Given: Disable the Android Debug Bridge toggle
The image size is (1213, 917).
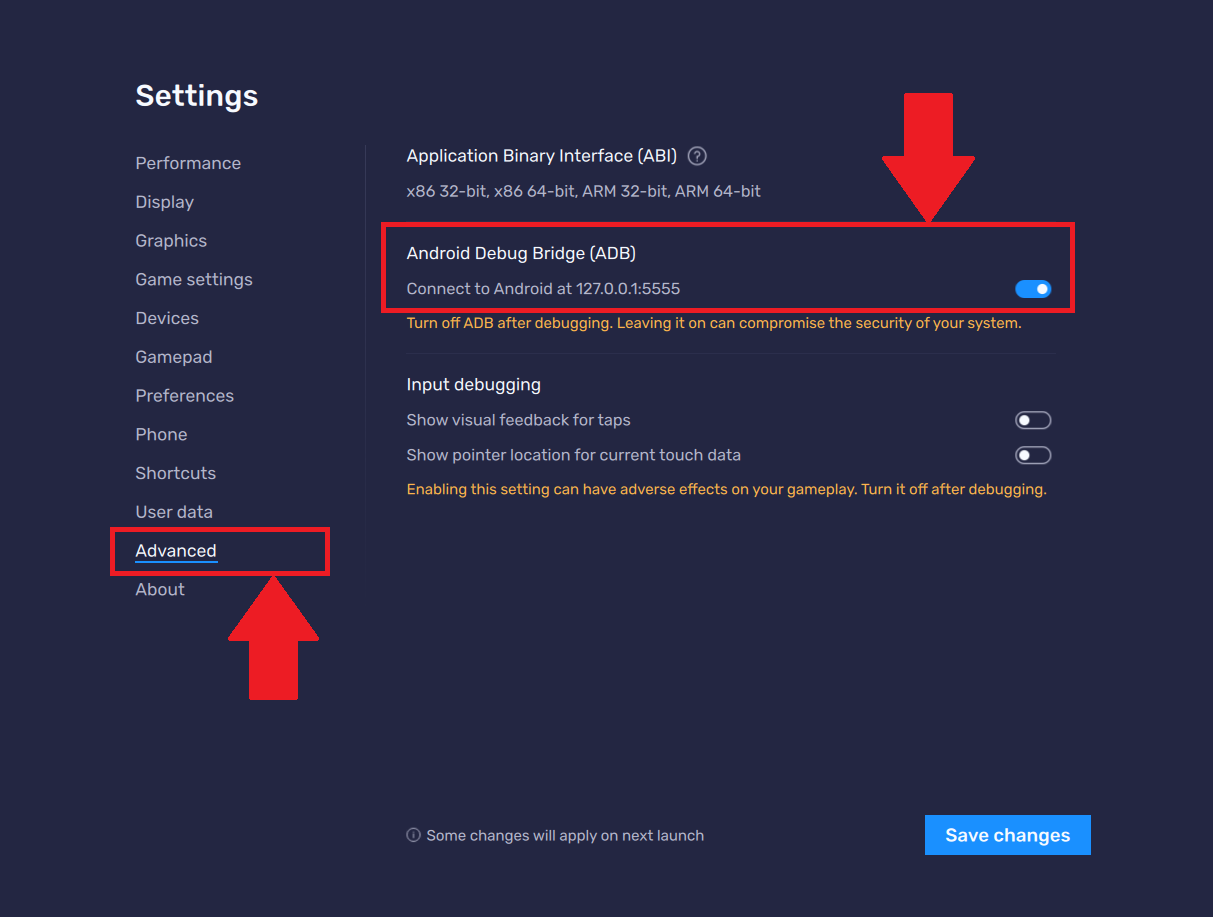Looking at the screenshot, I should click(x=1033, y=289).
